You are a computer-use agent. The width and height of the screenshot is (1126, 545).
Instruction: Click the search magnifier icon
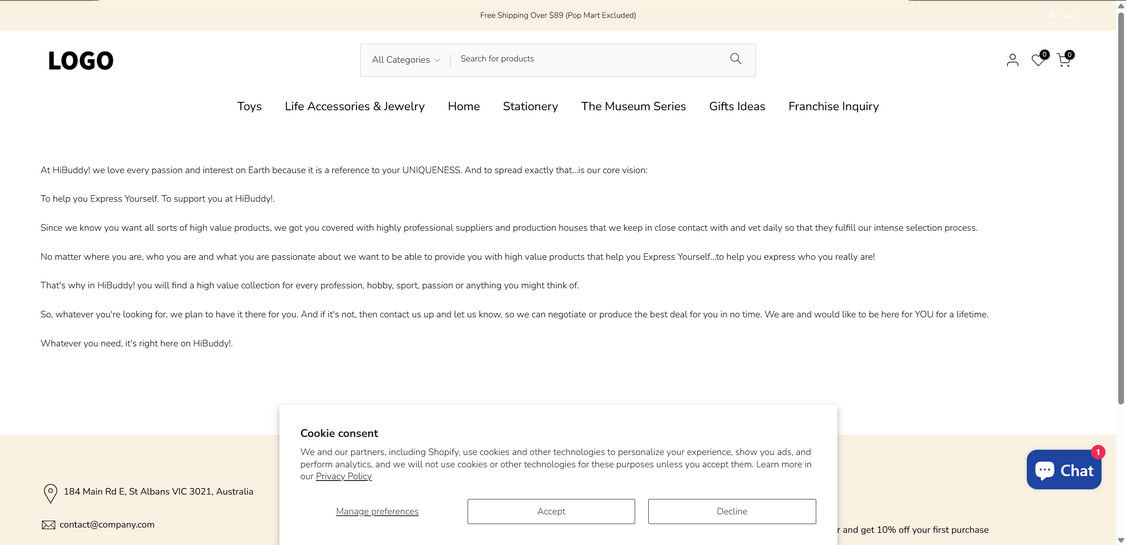(735, 59)
